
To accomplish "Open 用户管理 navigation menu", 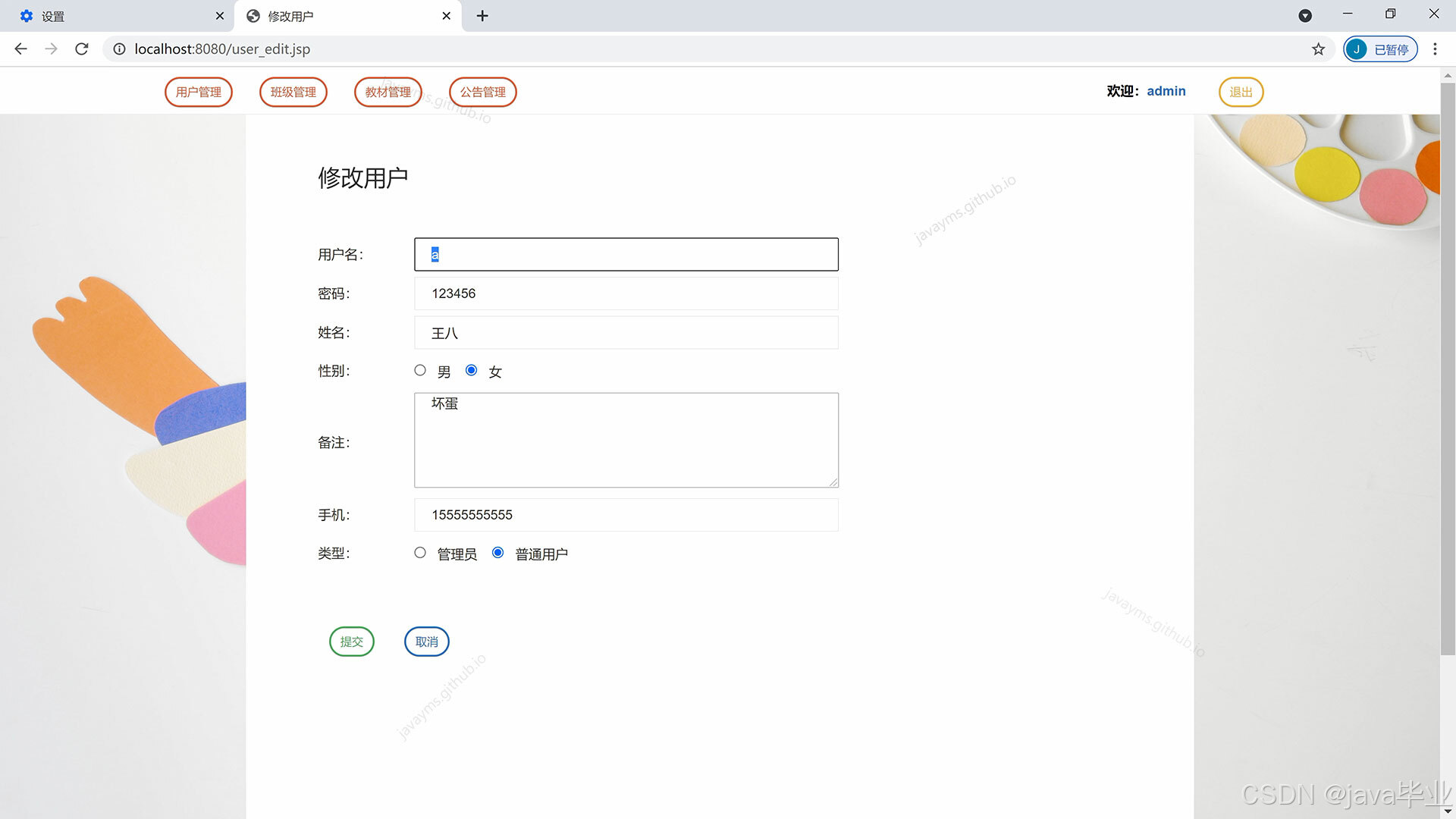I will 199,92.
